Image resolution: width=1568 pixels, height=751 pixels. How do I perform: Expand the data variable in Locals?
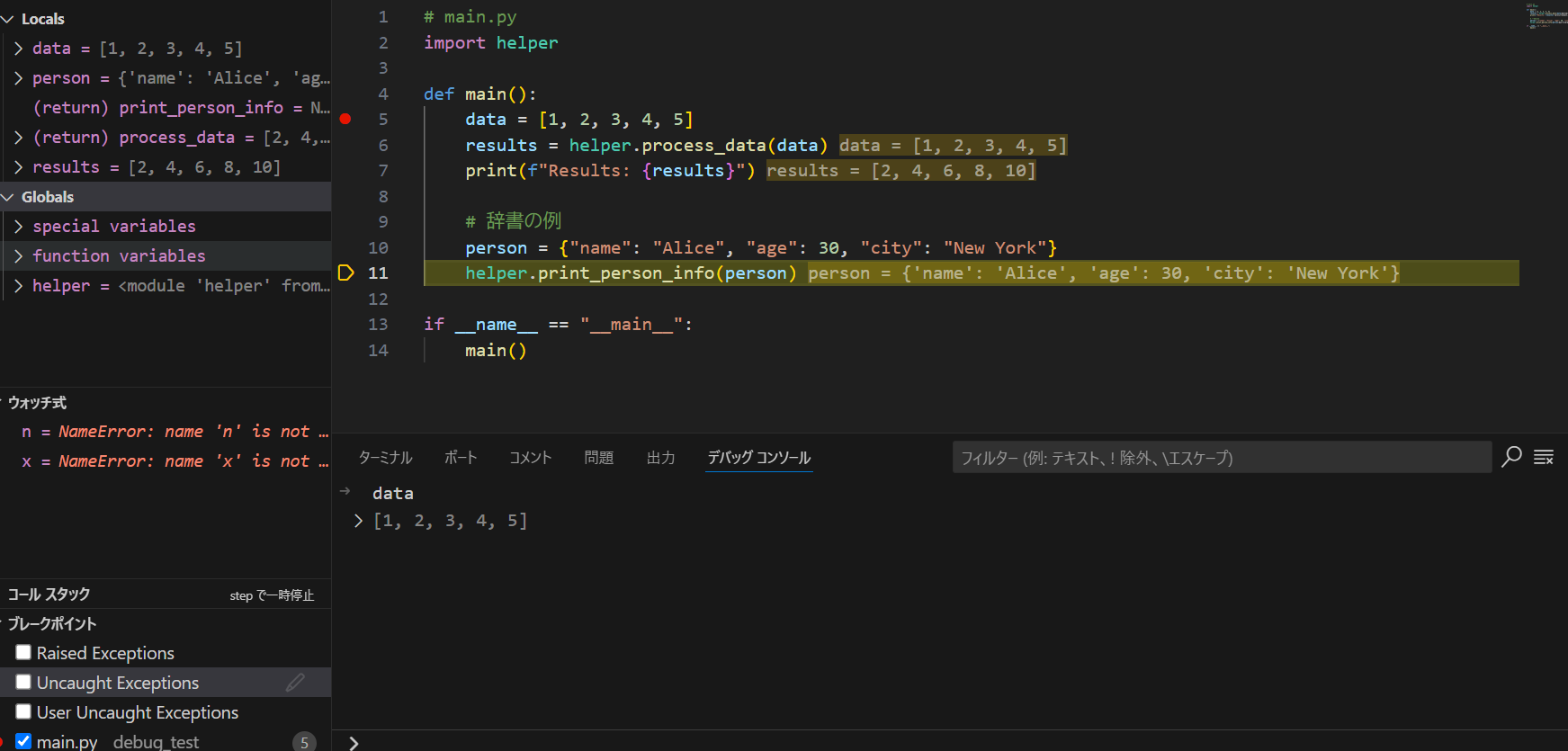coord(19,49)
